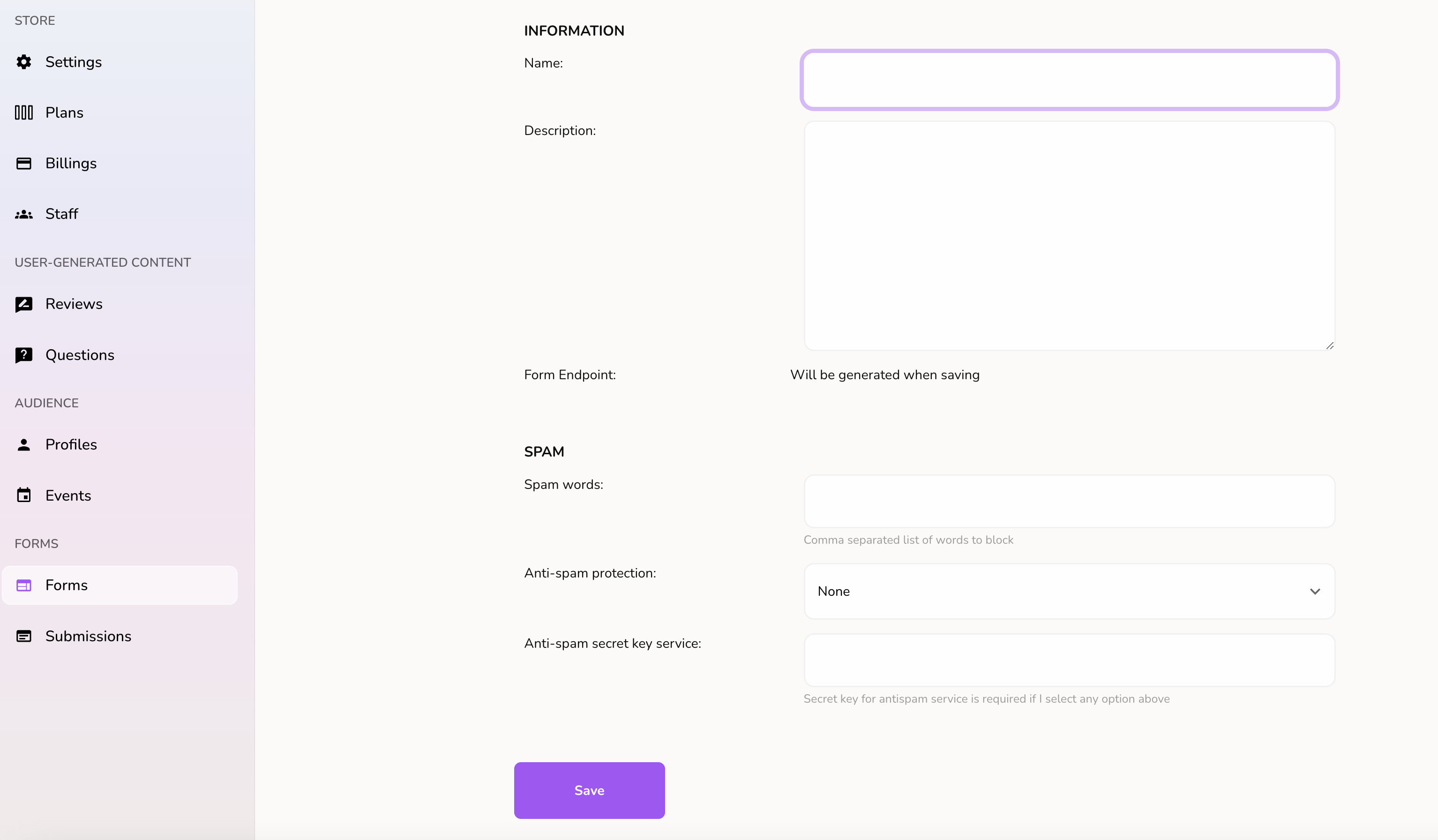This screenshot has width=1438, height=840.
Task: Click the Profiles icon in sidebar
Action: coord(22,445)
